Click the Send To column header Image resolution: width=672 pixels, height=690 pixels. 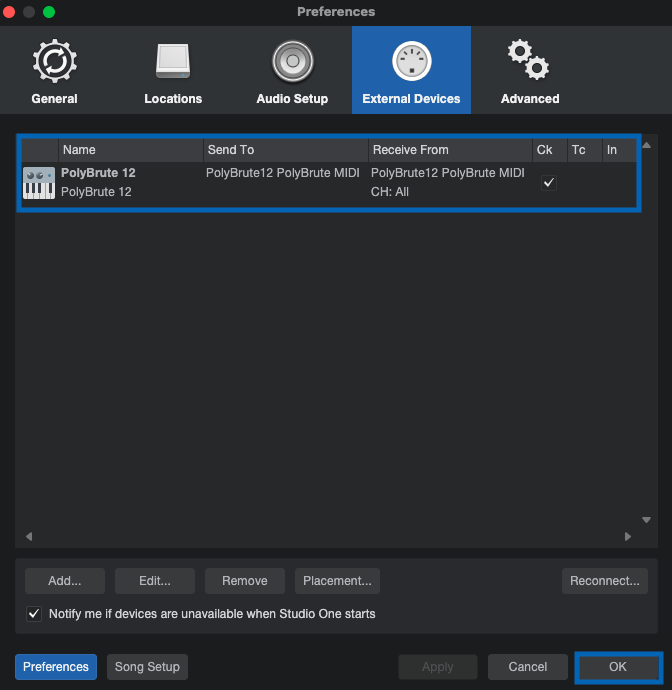(x=286, y=150)
